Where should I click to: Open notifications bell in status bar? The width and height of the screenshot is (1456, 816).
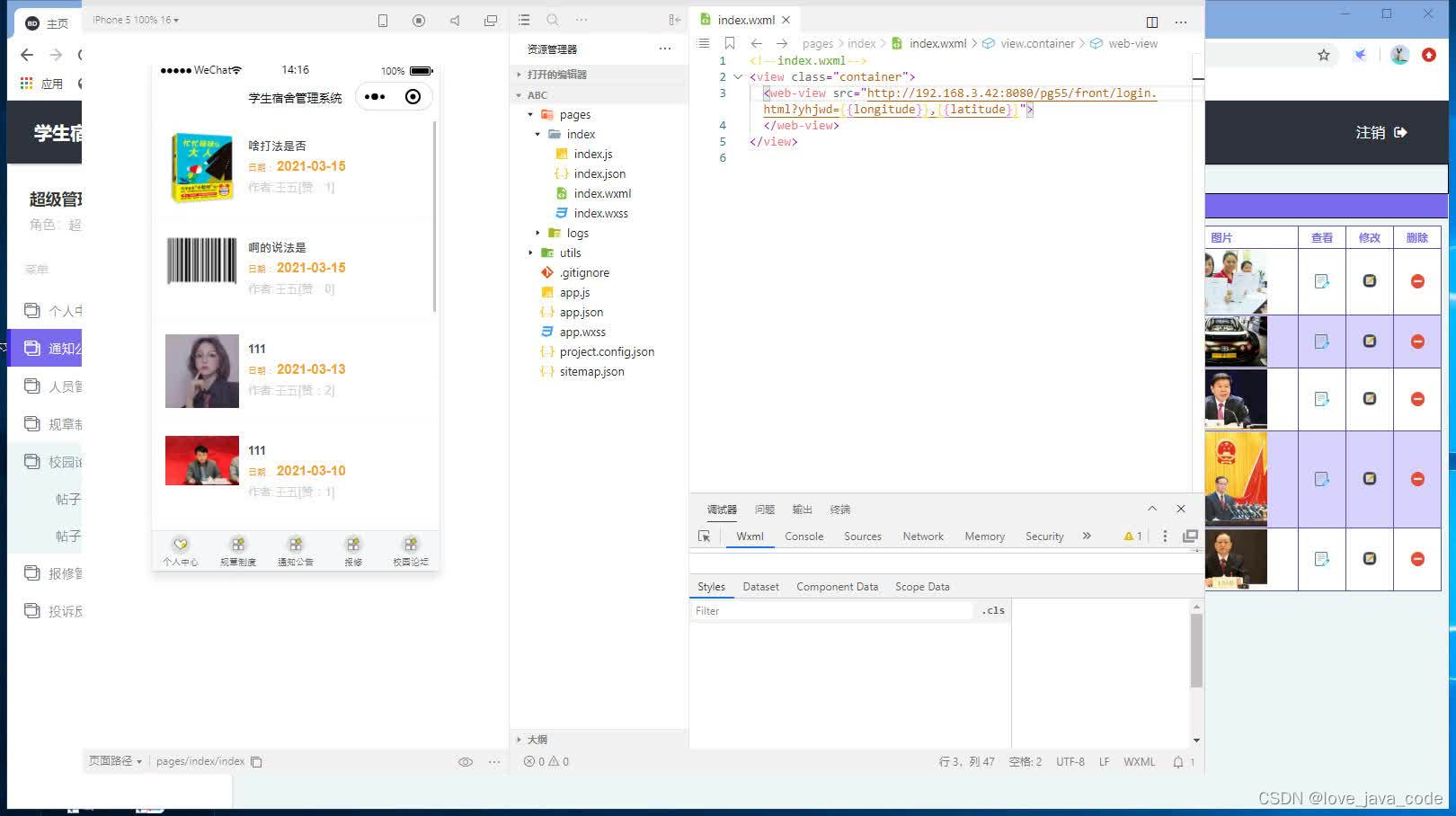(1178, 762)
